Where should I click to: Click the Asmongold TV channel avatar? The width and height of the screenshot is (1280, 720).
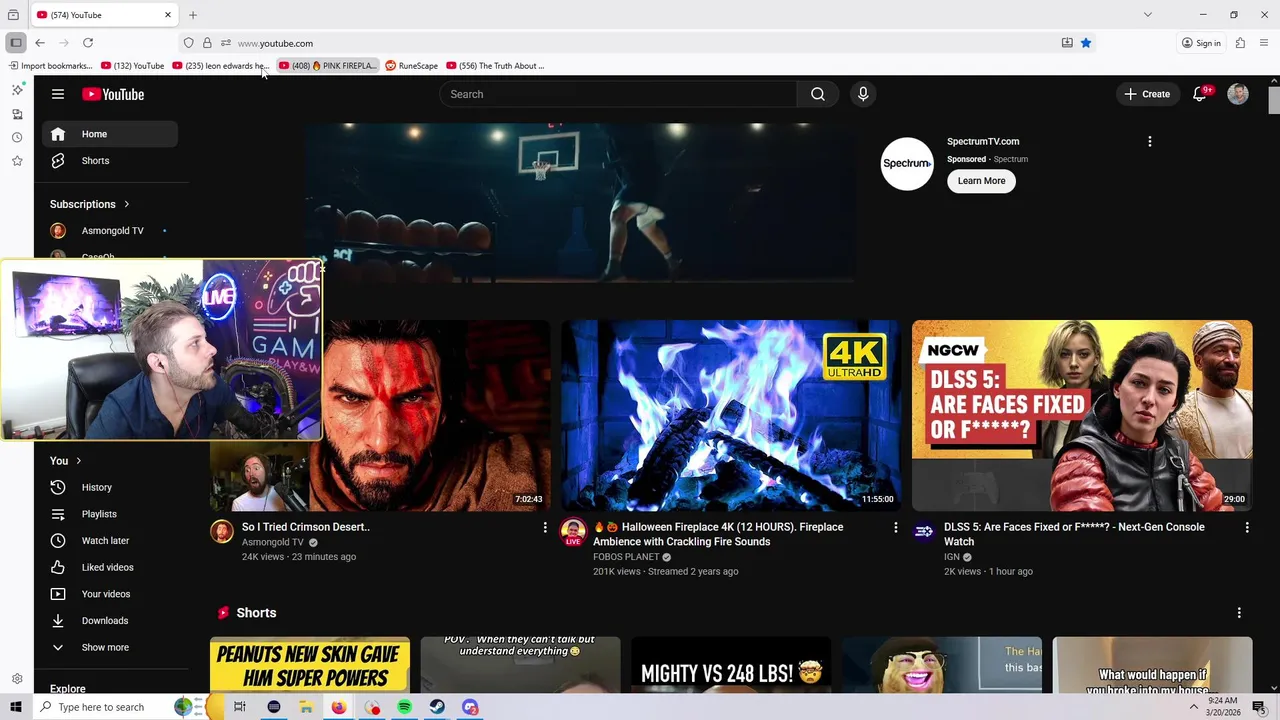(222, 531)
